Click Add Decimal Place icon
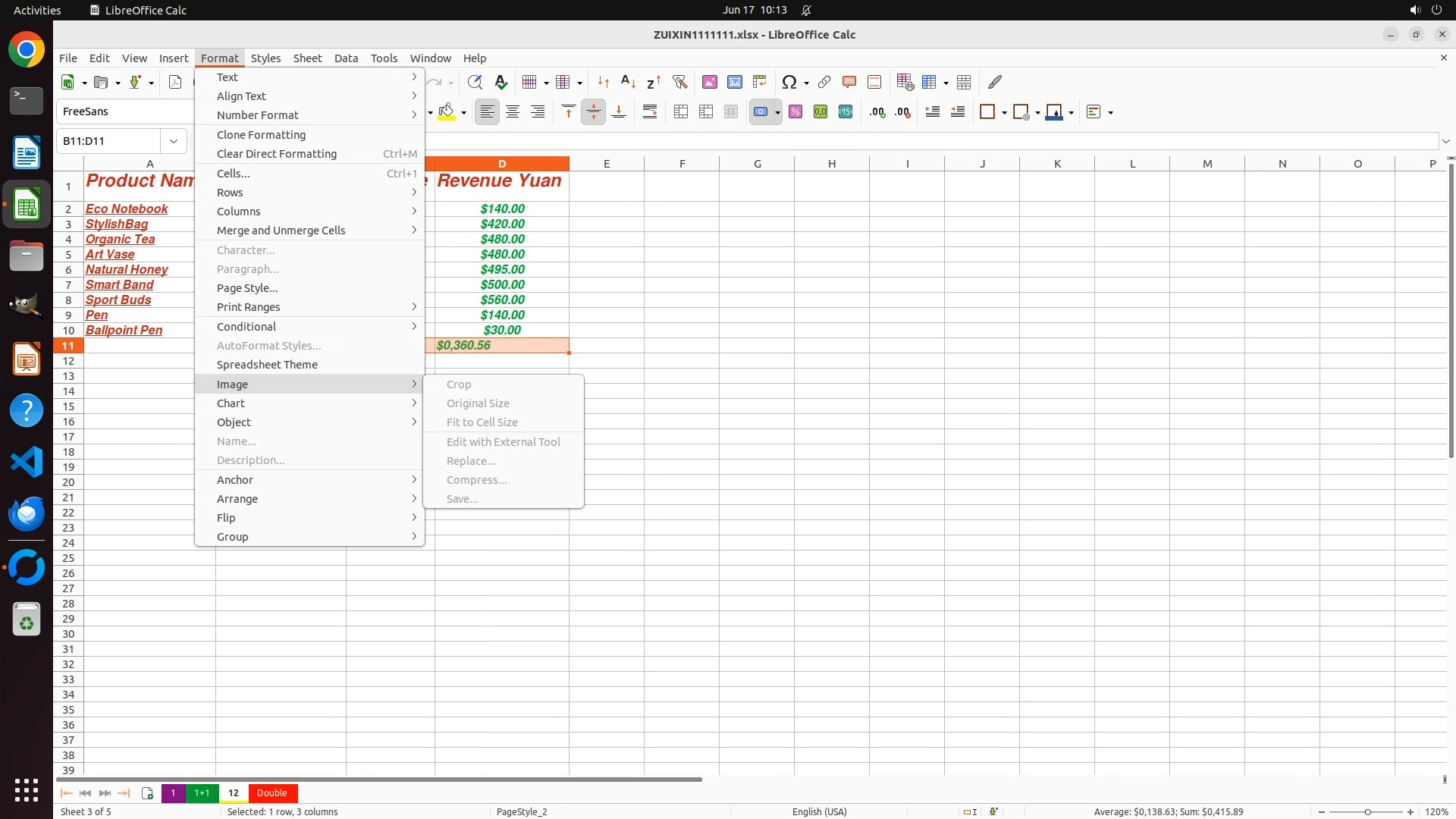This screenshot has height=819, width=1456. point(877,112)
